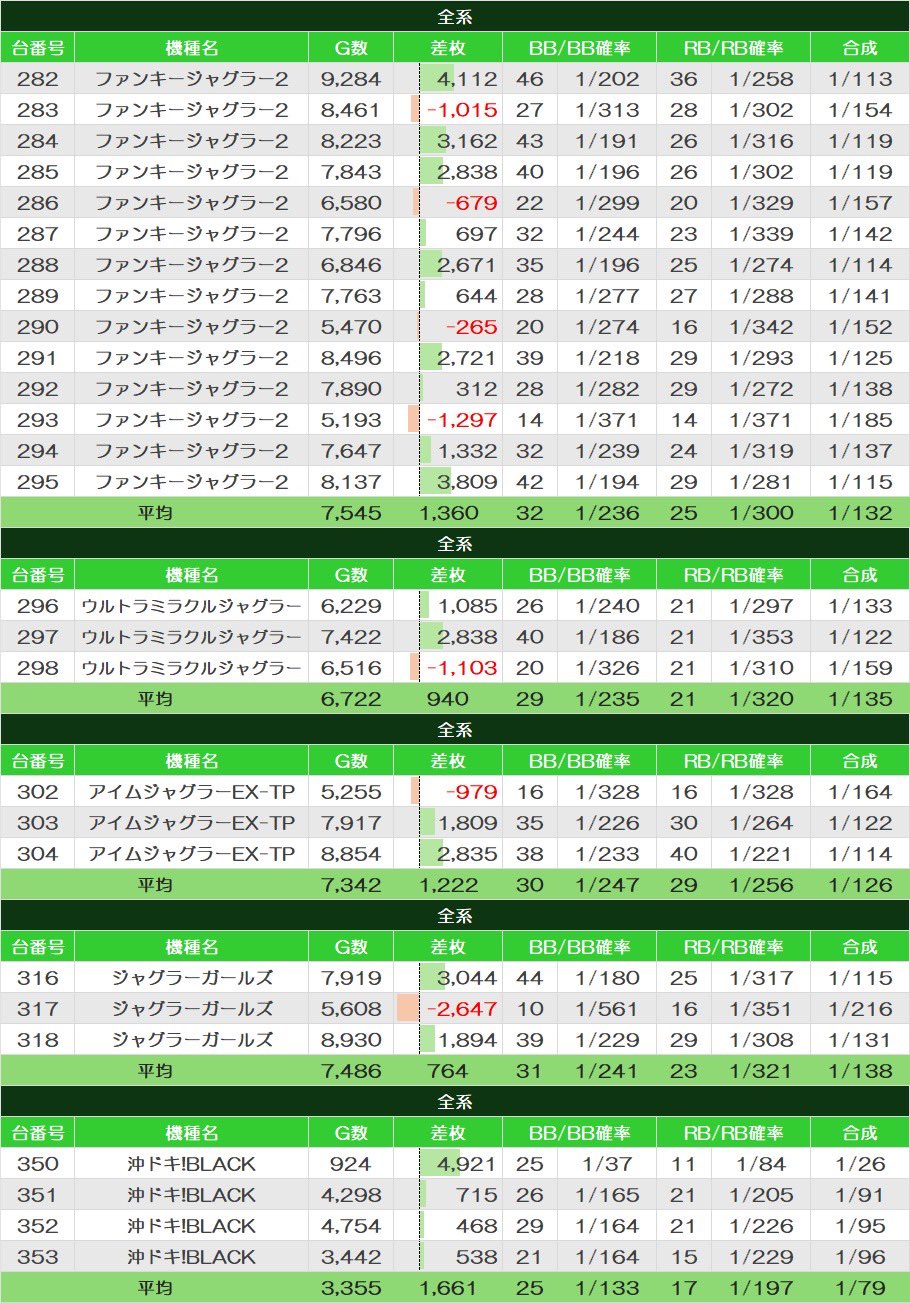Click the 差枚 value 3,162

click(x=466, y=141)
